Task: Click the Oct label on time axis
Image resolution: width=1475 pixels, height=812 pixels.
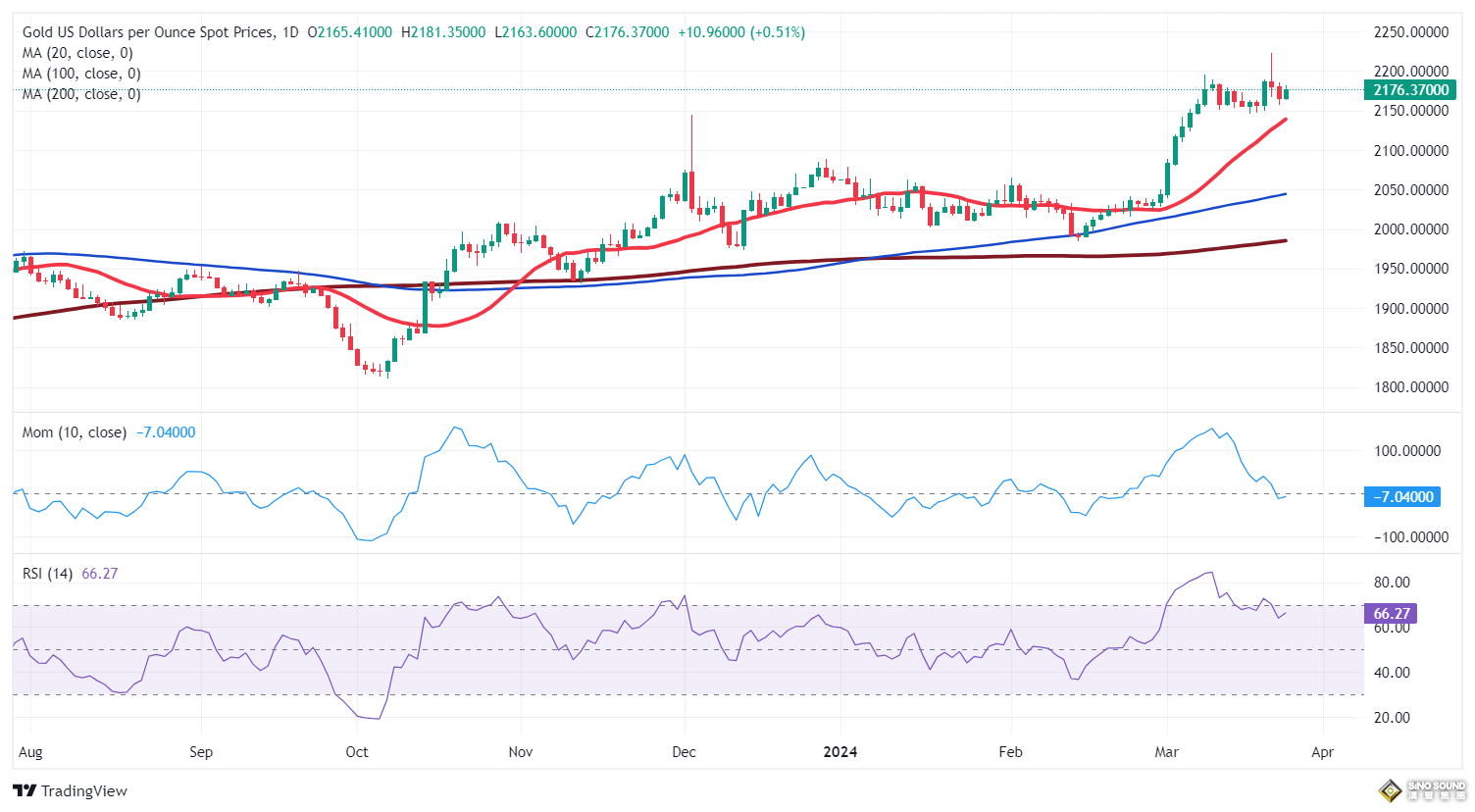Action: tap(357, 752)
